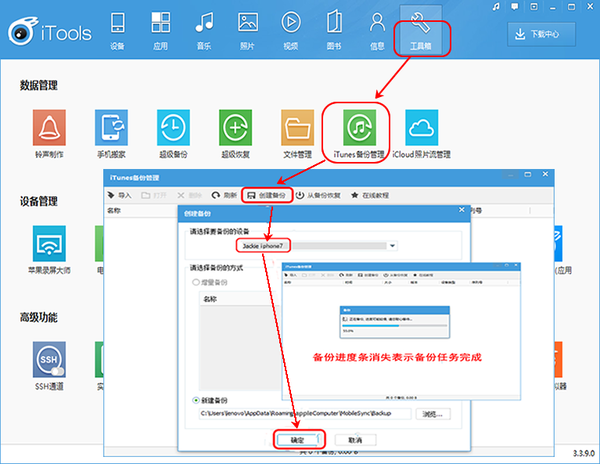Click the music note icon in title bar
Screen dimensions: 600x464
(496, 7)
